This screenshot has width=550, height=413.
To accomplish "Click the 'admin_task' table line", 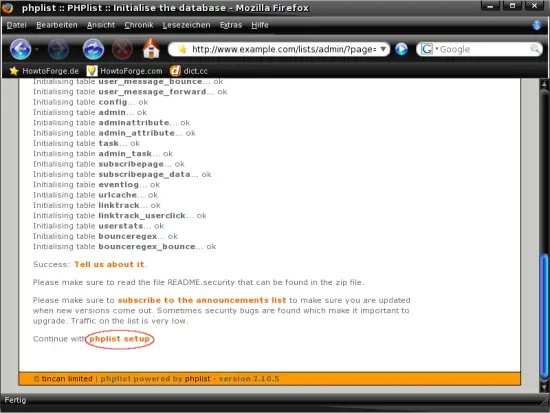I will pos(103,153).
